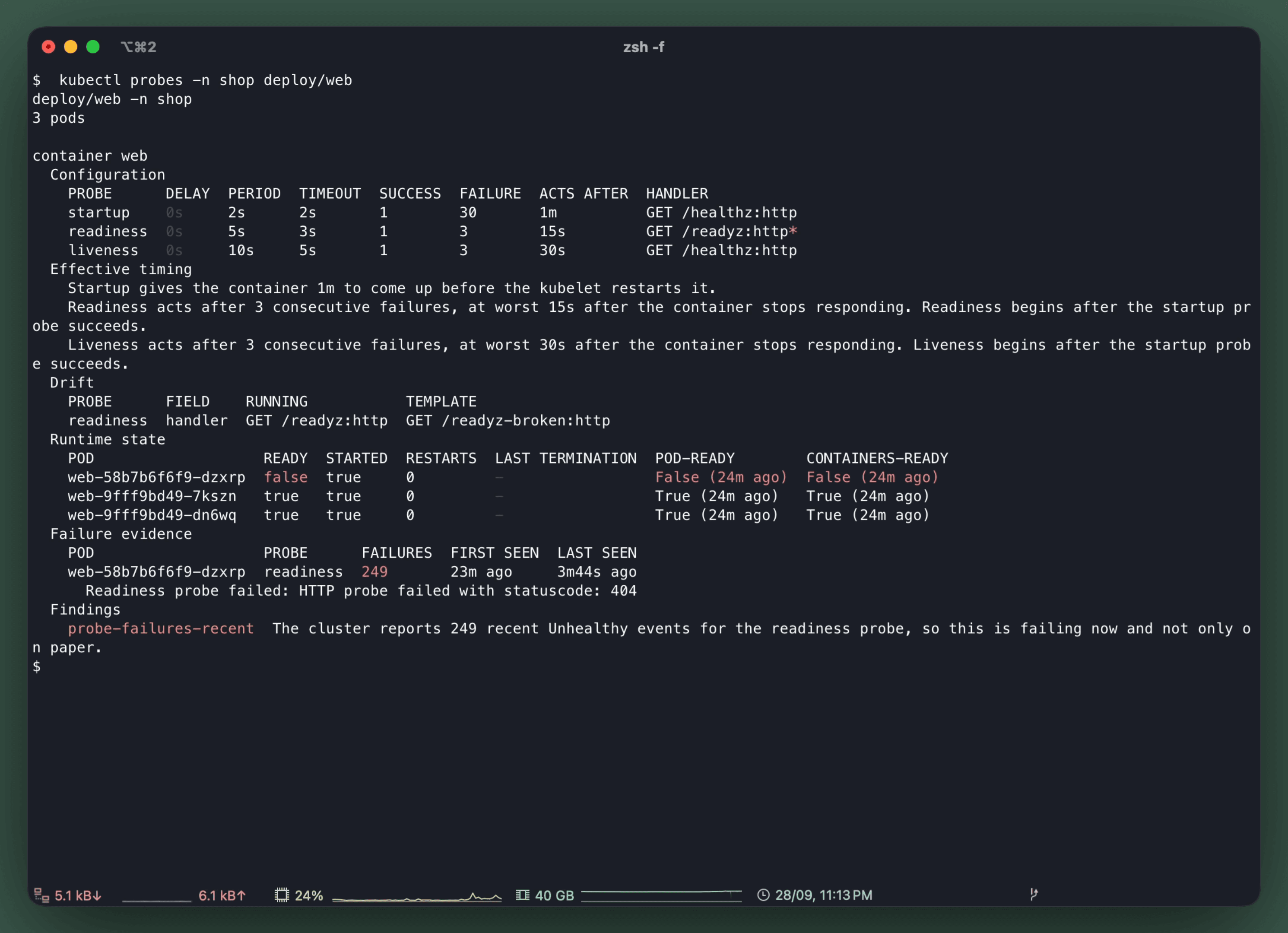Click the 6.1 kB upload rate
The image size is (1288, 933).
pos(222,895)
